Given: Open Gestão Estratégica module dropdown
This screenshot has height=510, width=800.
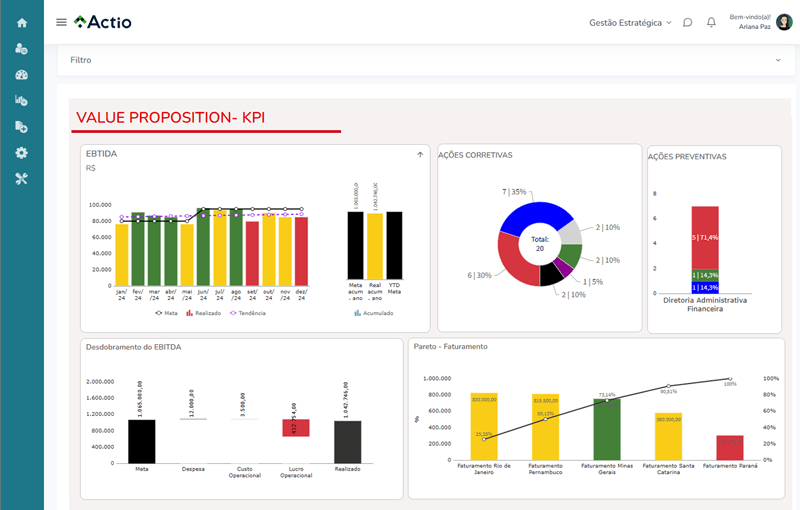Looking at the screenshot, I should click(630, 22).
